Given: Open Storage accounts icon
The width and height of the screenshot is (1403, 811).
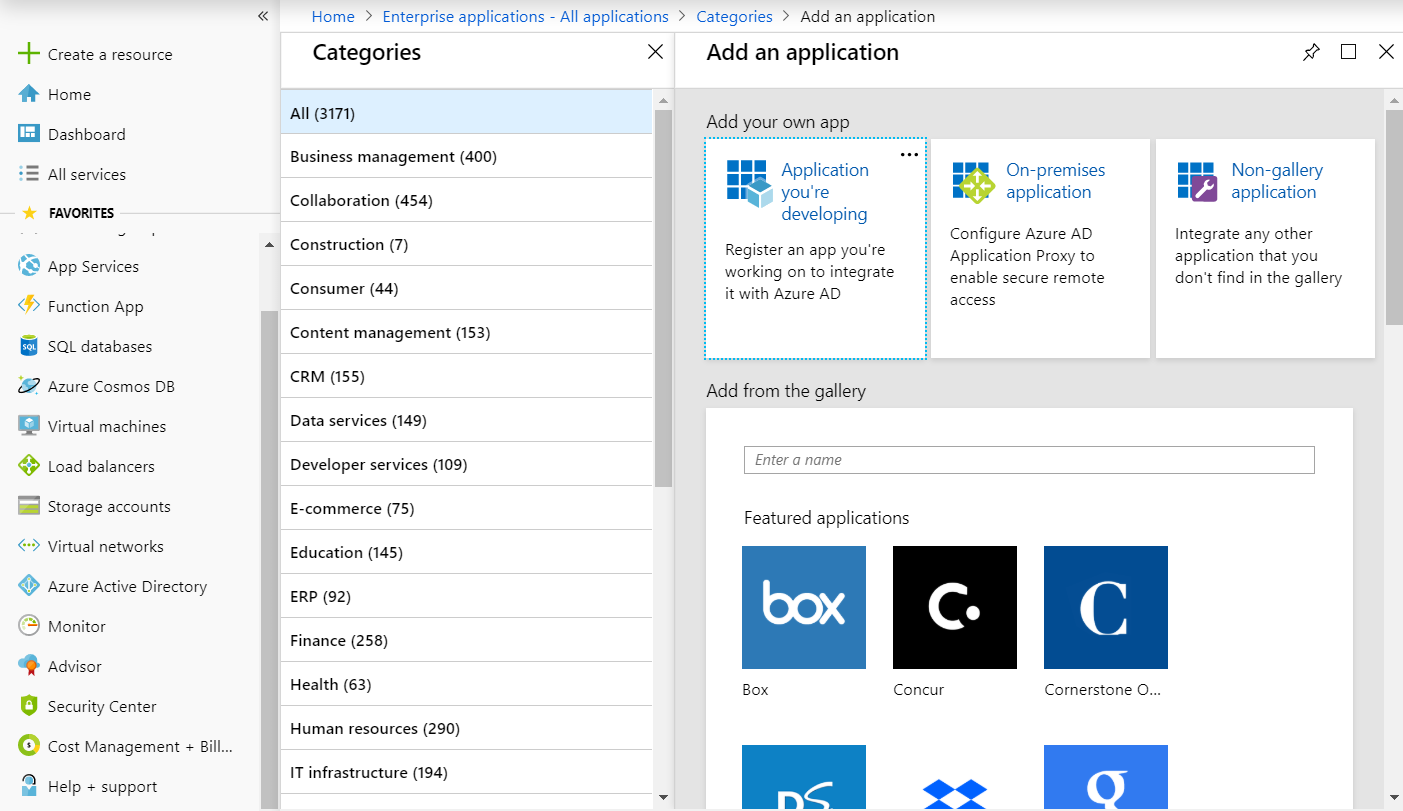Looking at the screenshot, I should tap(29, 506).
